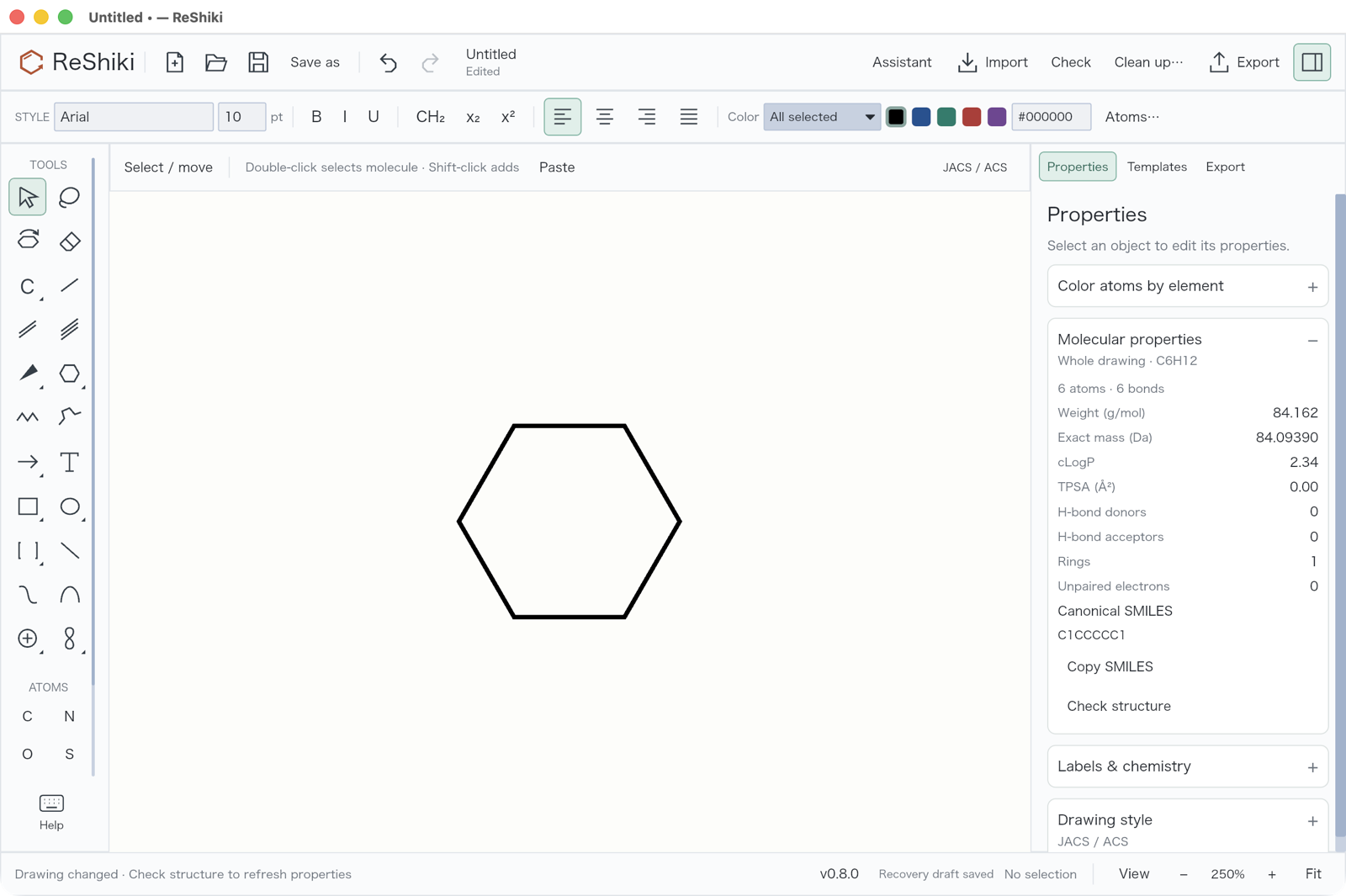This screenshot has height=896, width=1346.
Task: Select the brackets tool
Action: click(x=28, y=551)
